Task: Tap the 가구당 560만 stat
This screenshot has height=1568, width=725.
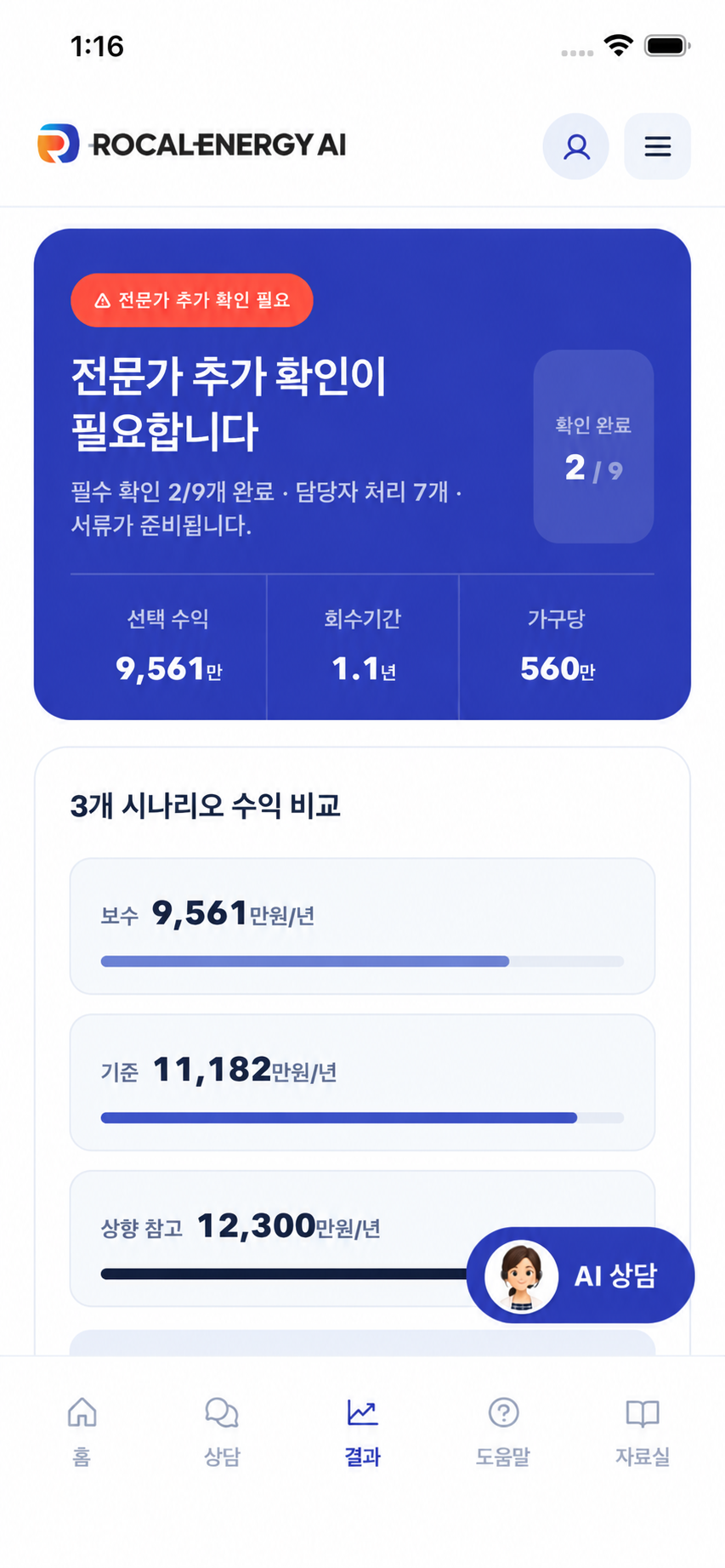Action: click(x=557, y=646)
